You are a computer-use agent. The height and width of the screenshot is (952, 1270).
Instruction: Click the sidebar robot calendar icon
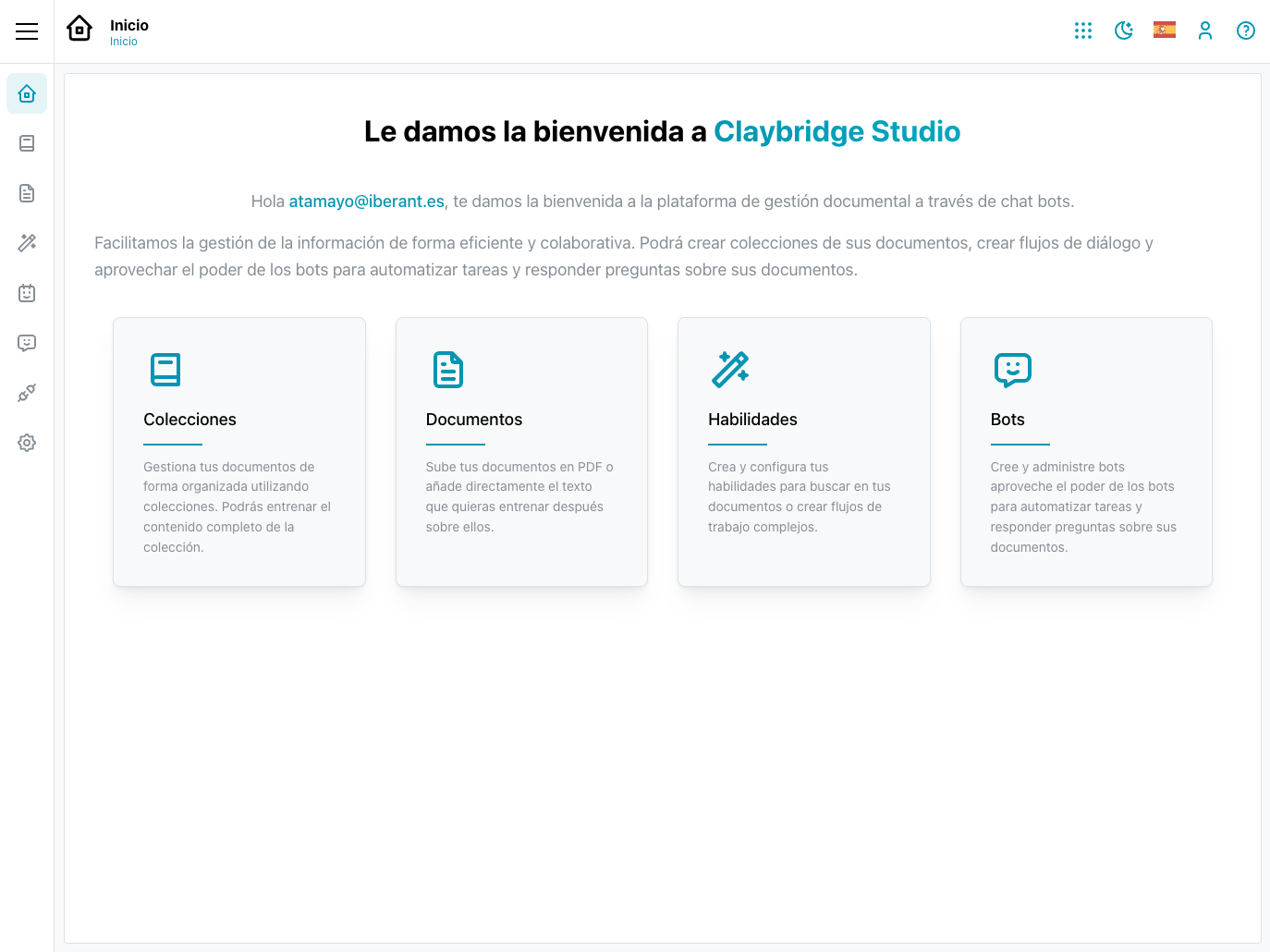(x=27, y=293)
